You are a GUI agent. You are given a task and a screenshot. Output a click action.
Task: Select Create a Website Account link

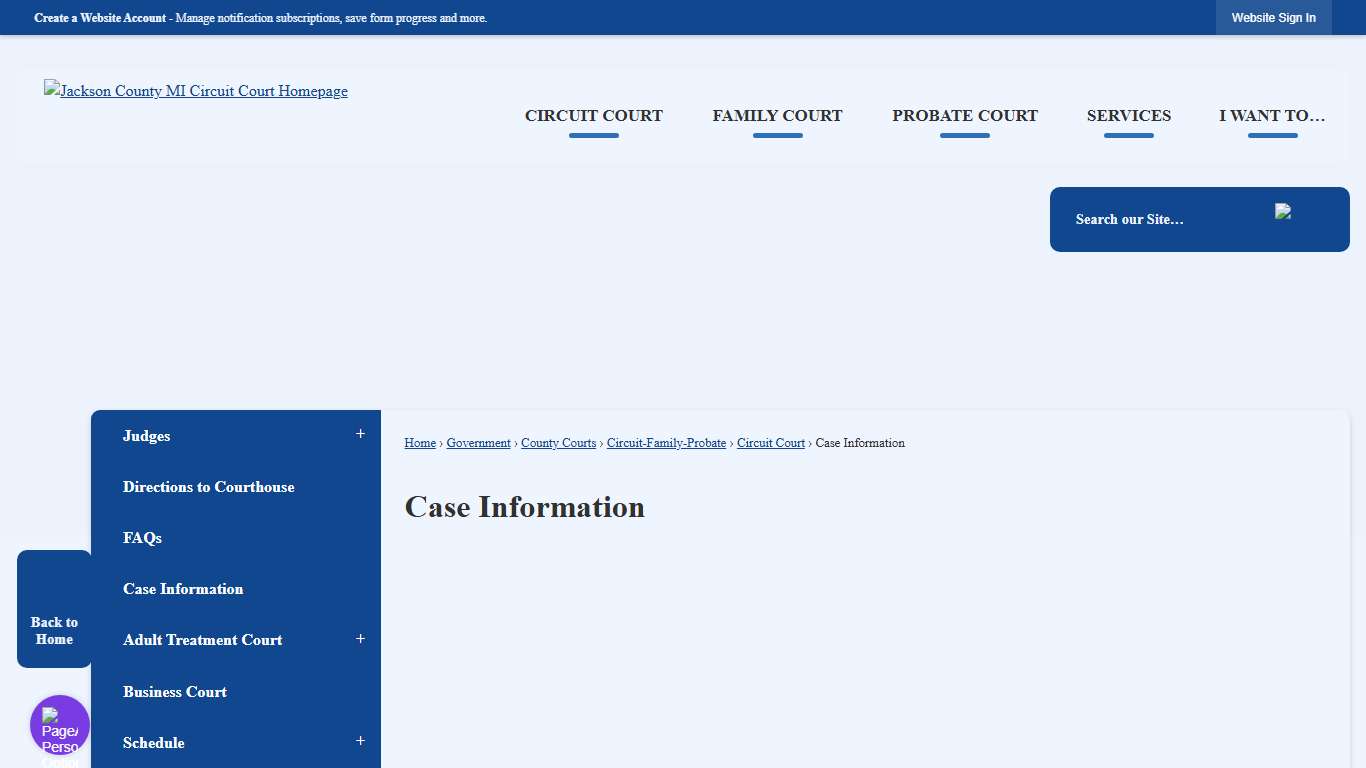99,17
